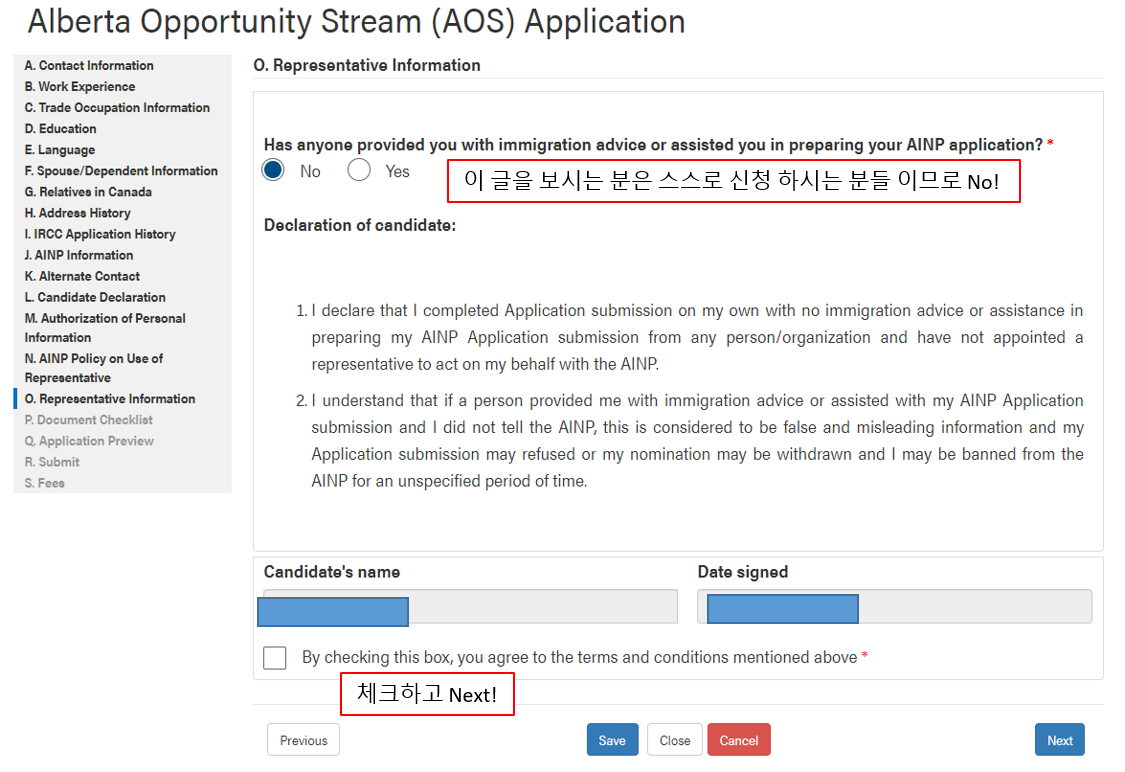Image resolution: width=1125 pixels, height=772 pixels.
Task: Open L. Candidate Declaration section
Action: pos(95,297)
